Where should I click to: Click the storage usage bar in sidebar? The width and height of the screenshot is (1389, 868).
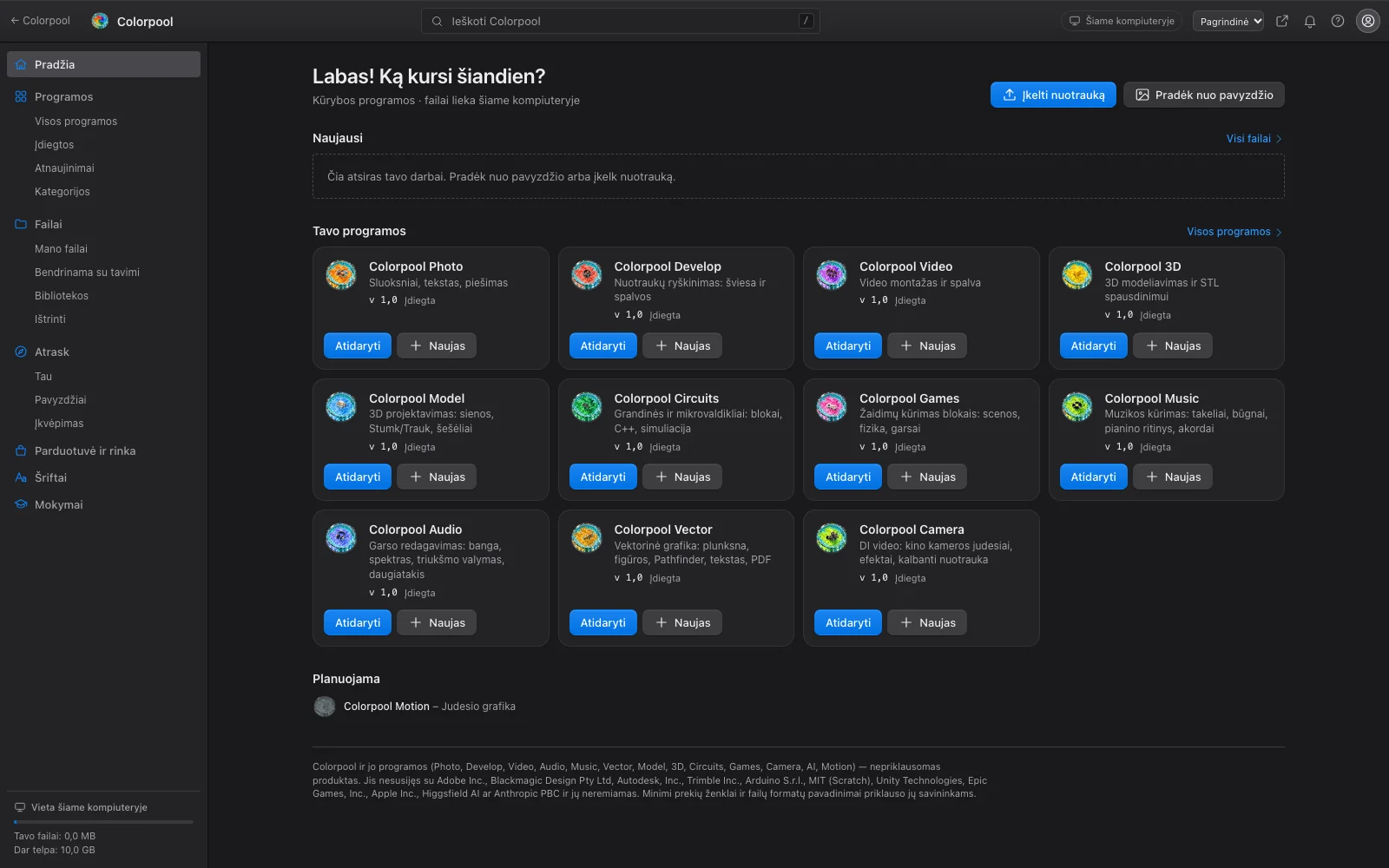point(103,822)
